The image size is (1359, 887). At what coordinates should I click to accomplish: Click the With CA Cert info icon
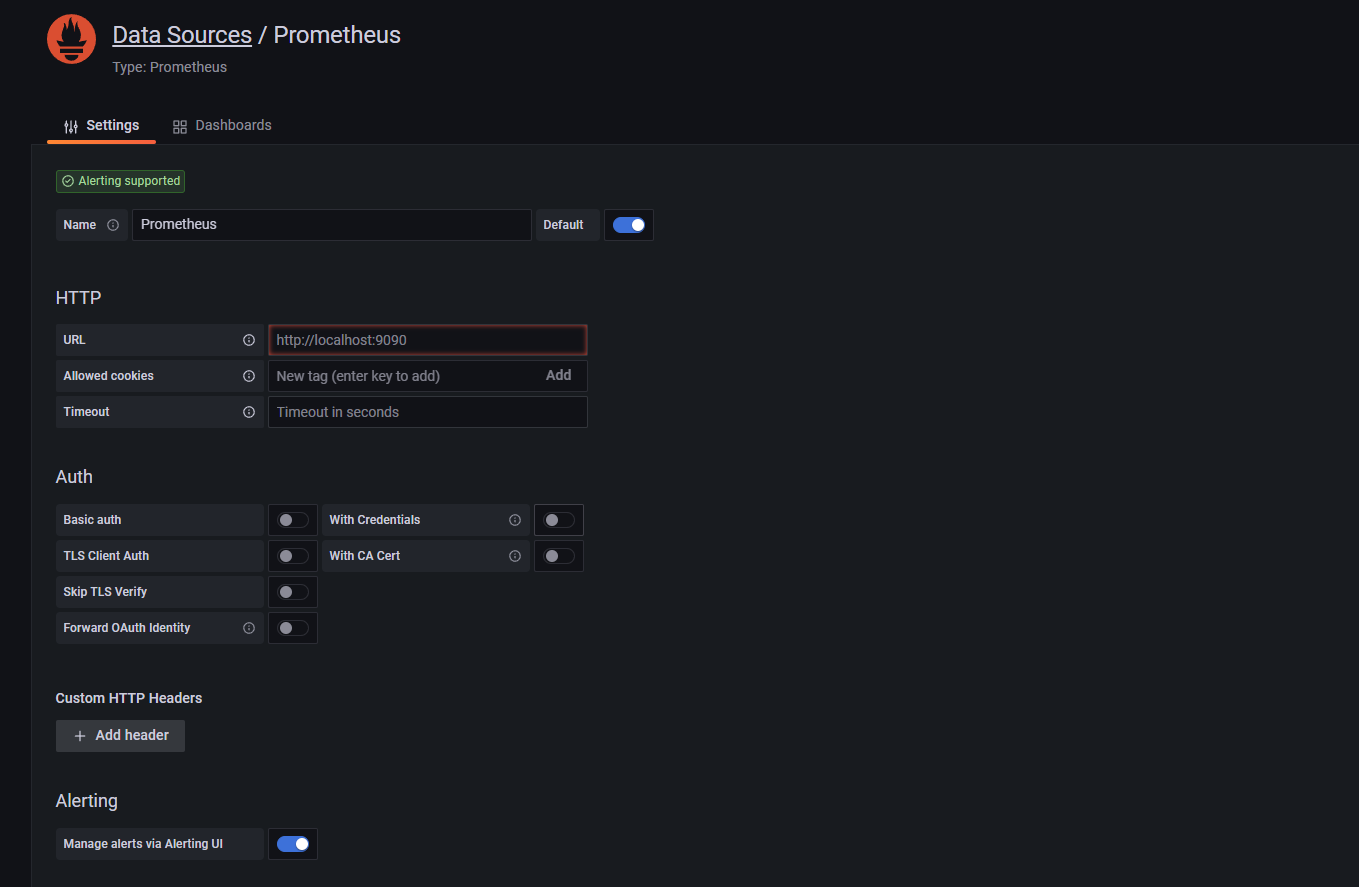(515, 556)
